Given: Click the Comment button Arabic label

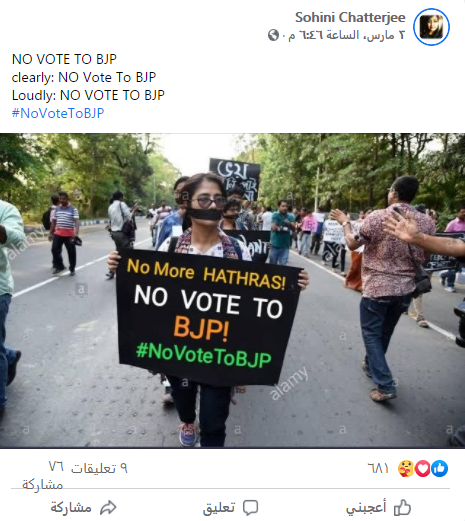Looking at the screenshot, I should [219, 508].
